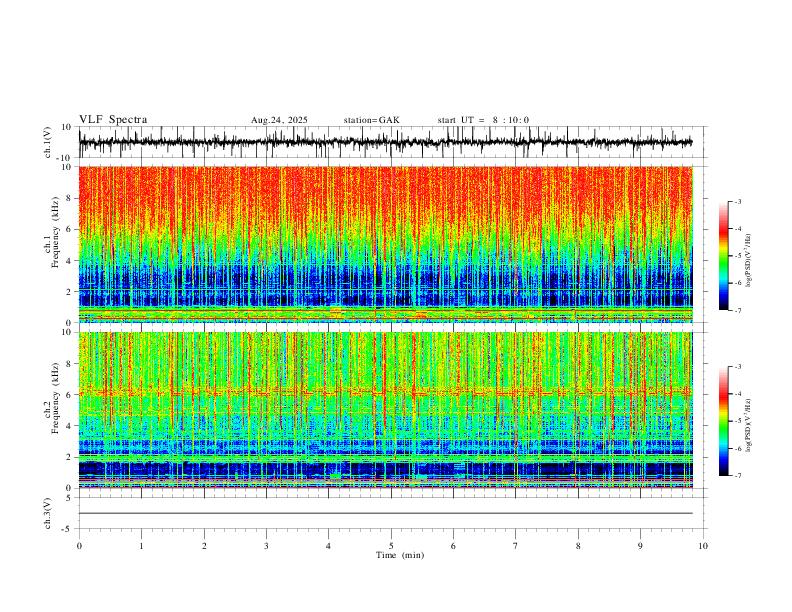
Task: Click the ch.2 spectrogram color scale bar
Action: click(723, 421)
